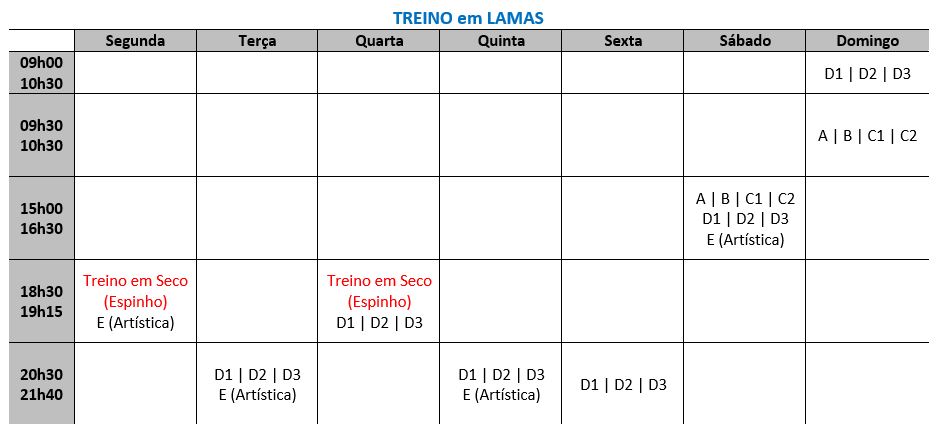The height and width of the screenshot is (424, 952).
Task: Select Terça's 20h30 training cell
Action: (257, 384)
